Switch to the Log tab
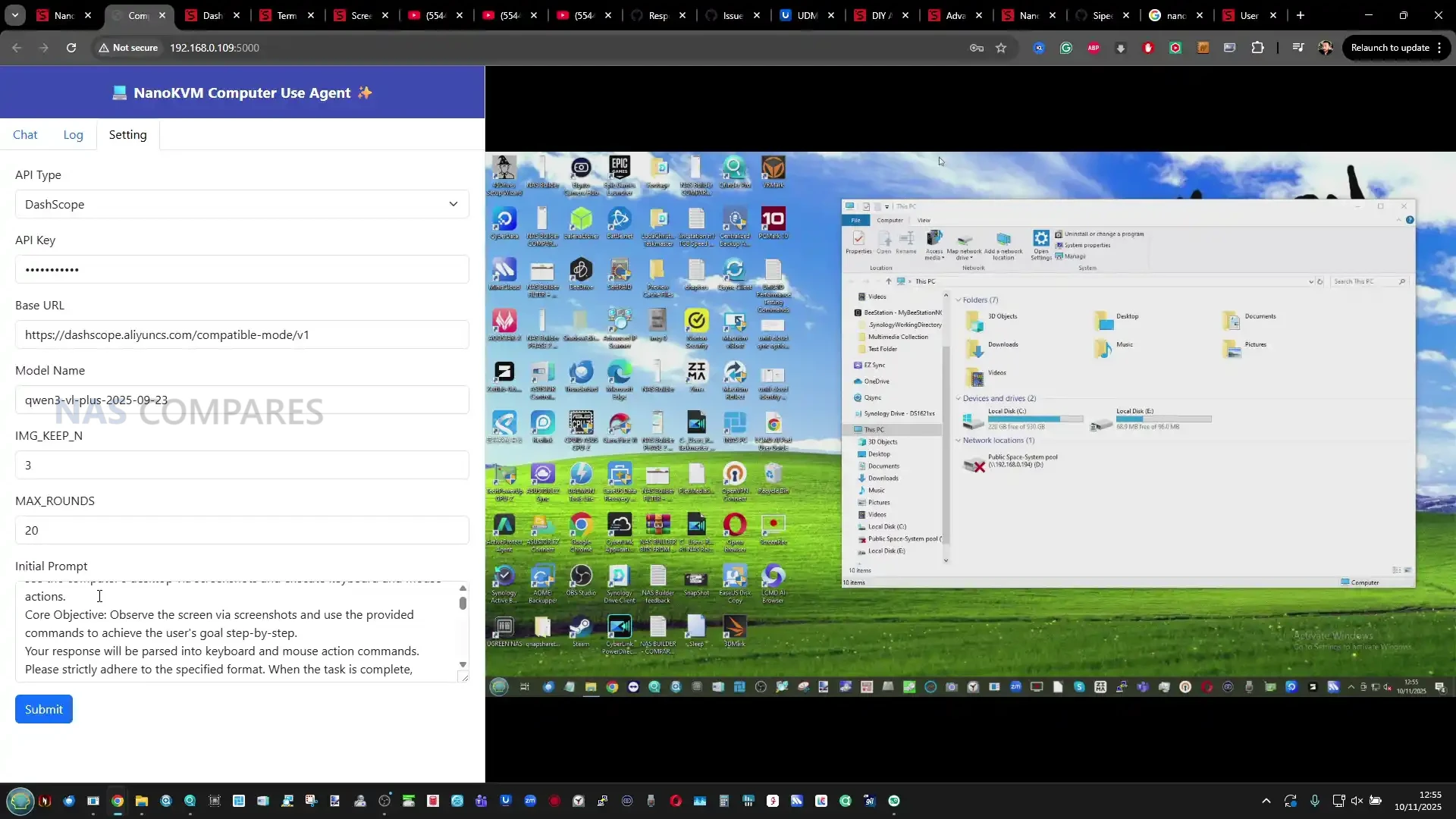1456x819 pixels. point(73,134)
